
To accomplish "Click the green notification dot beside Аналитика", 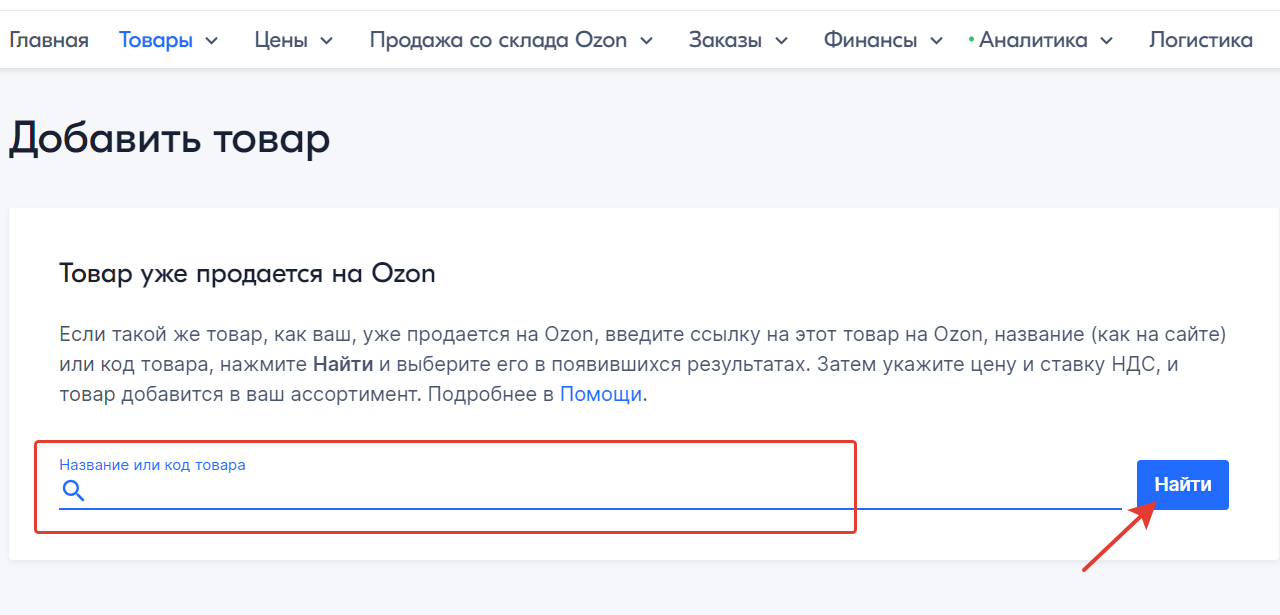I will tap(971, 39).
